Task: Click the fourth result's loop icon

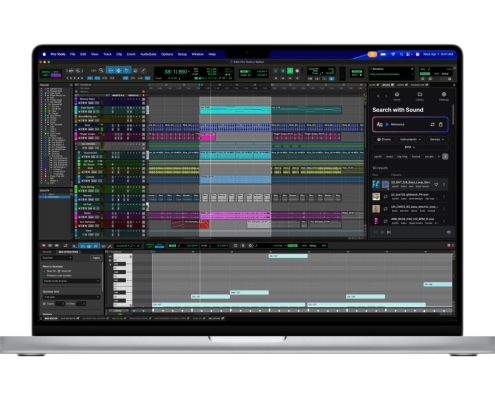Action: coord(385,221)
